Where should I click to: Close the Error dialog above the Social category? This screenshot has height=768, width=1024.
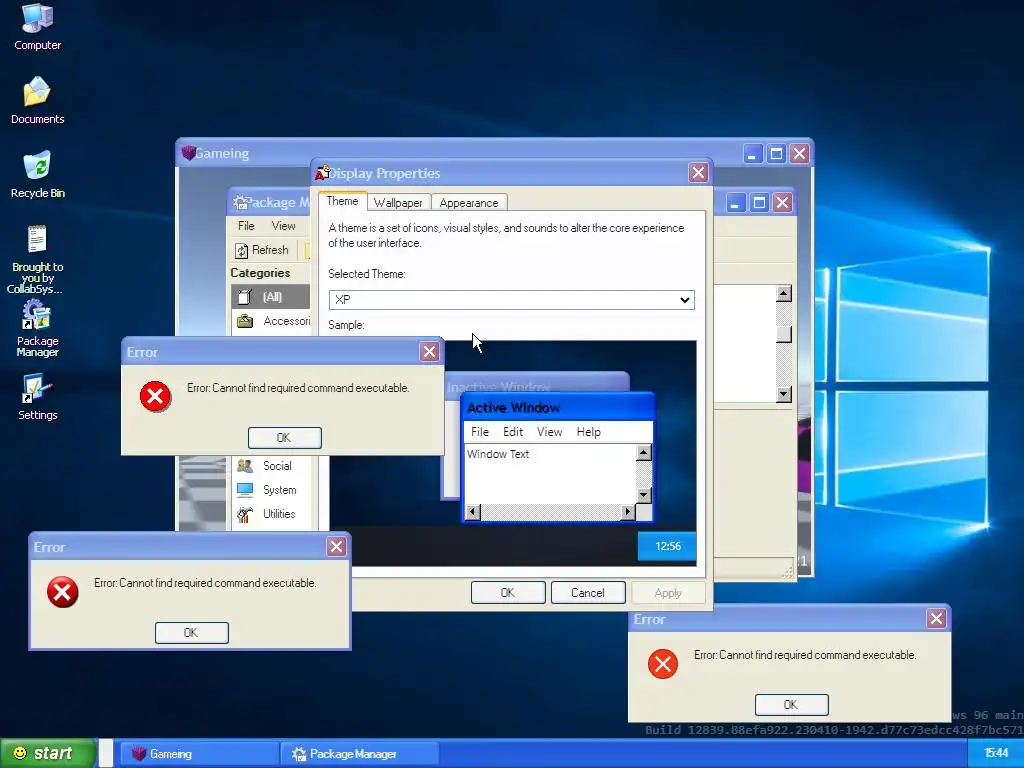429,352
